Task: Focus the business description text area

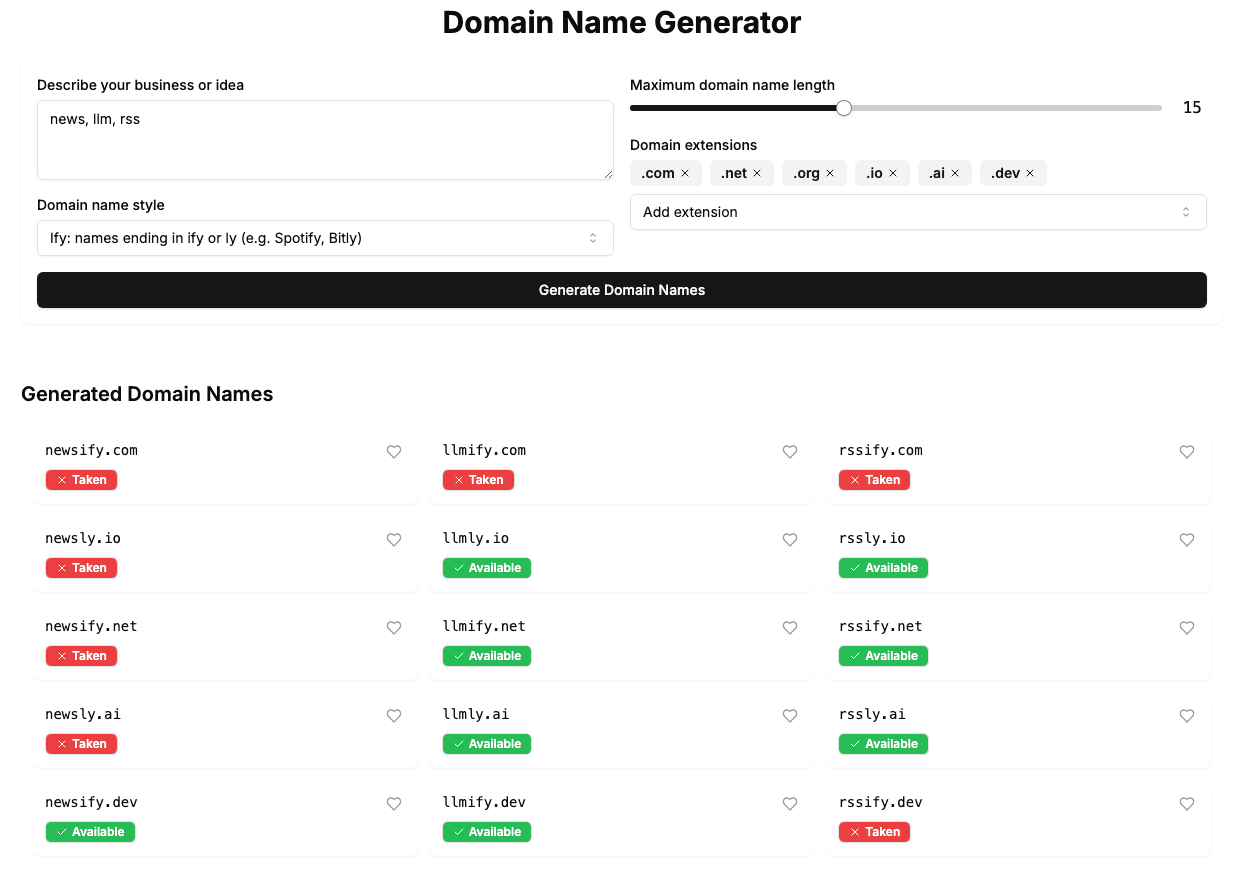Action: (x=325, y=140)
